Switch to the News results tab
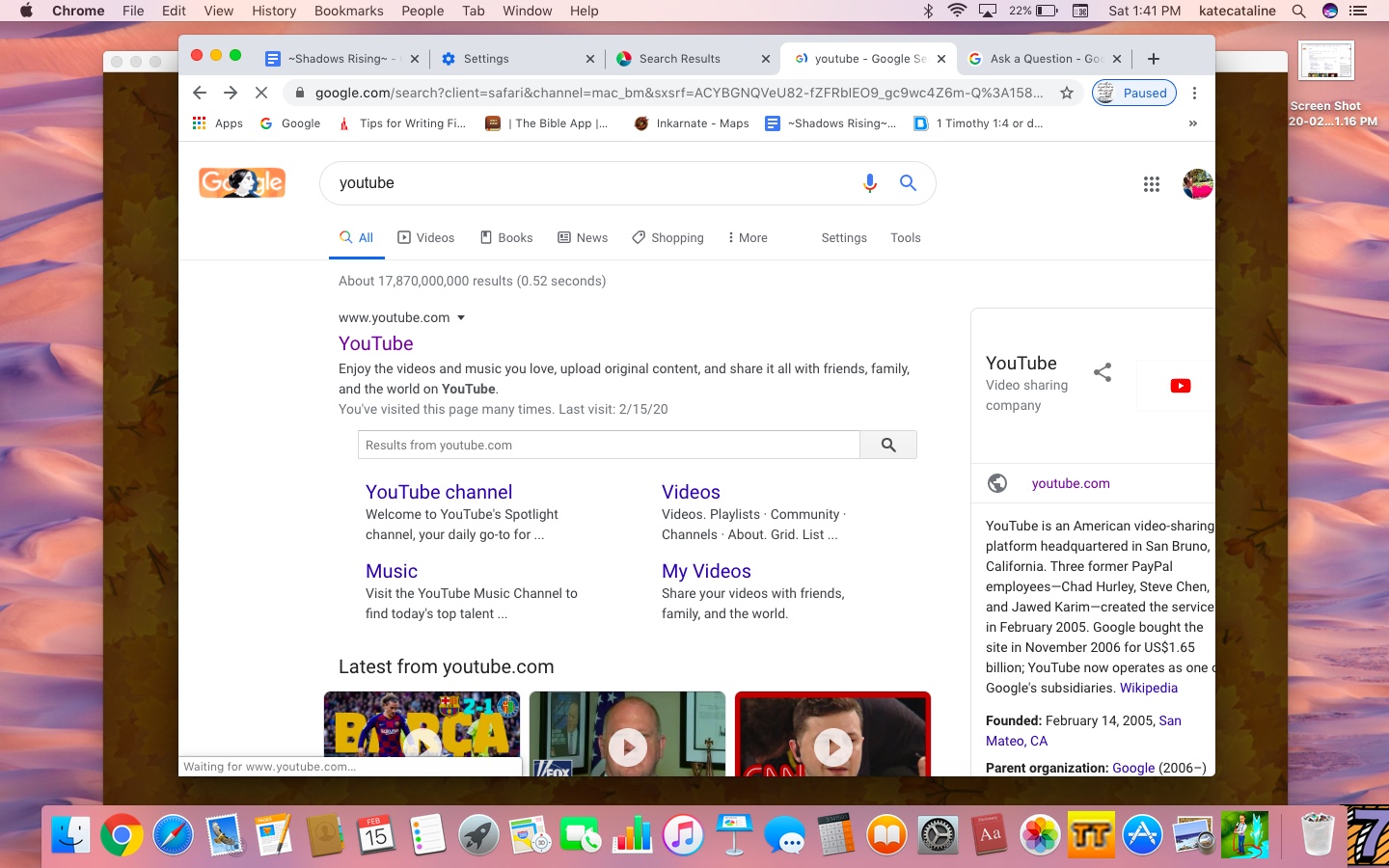1389x868 pixels. point(583,237)
